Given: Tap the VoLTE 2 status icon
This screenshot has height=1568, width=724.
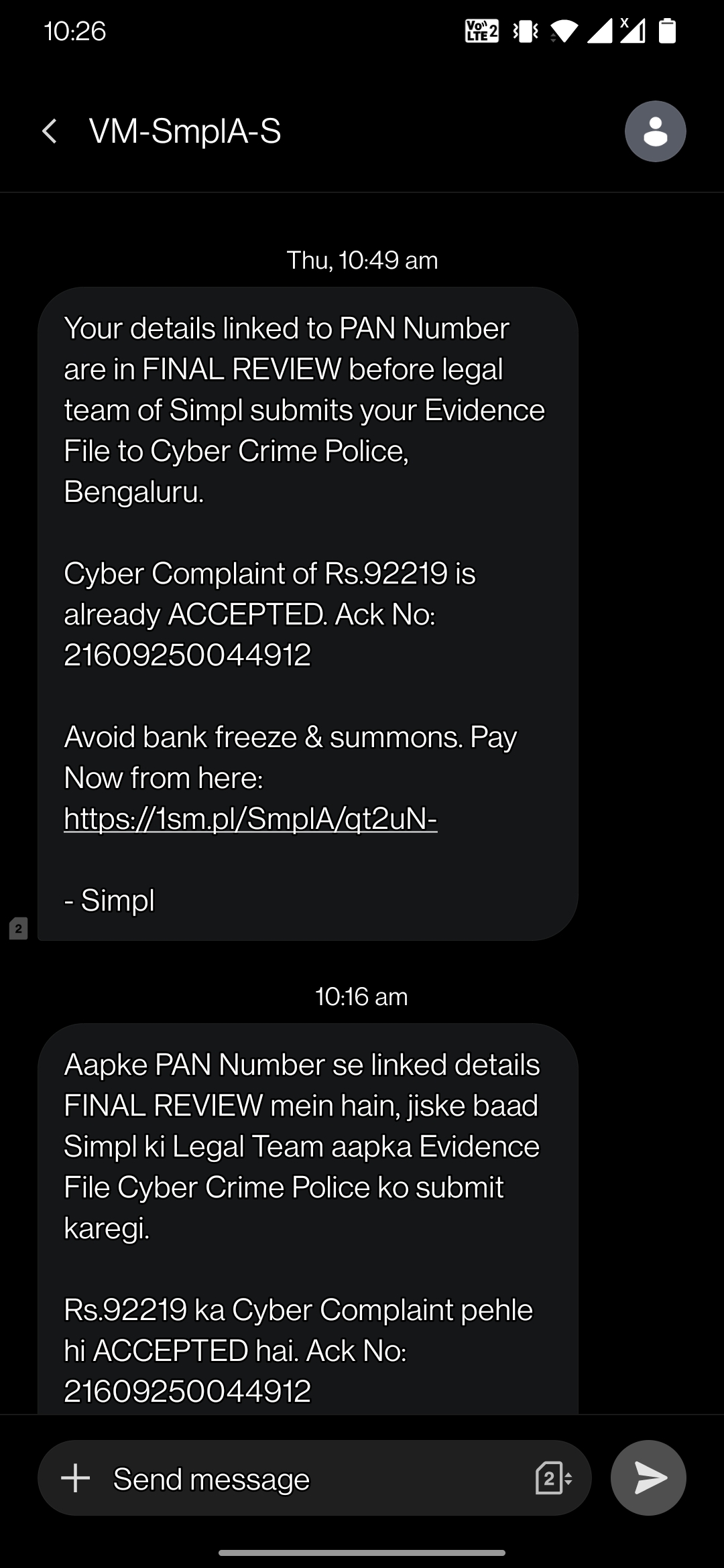Looking at the screenshot, I should pyautogui.click(x=481, y=31).
